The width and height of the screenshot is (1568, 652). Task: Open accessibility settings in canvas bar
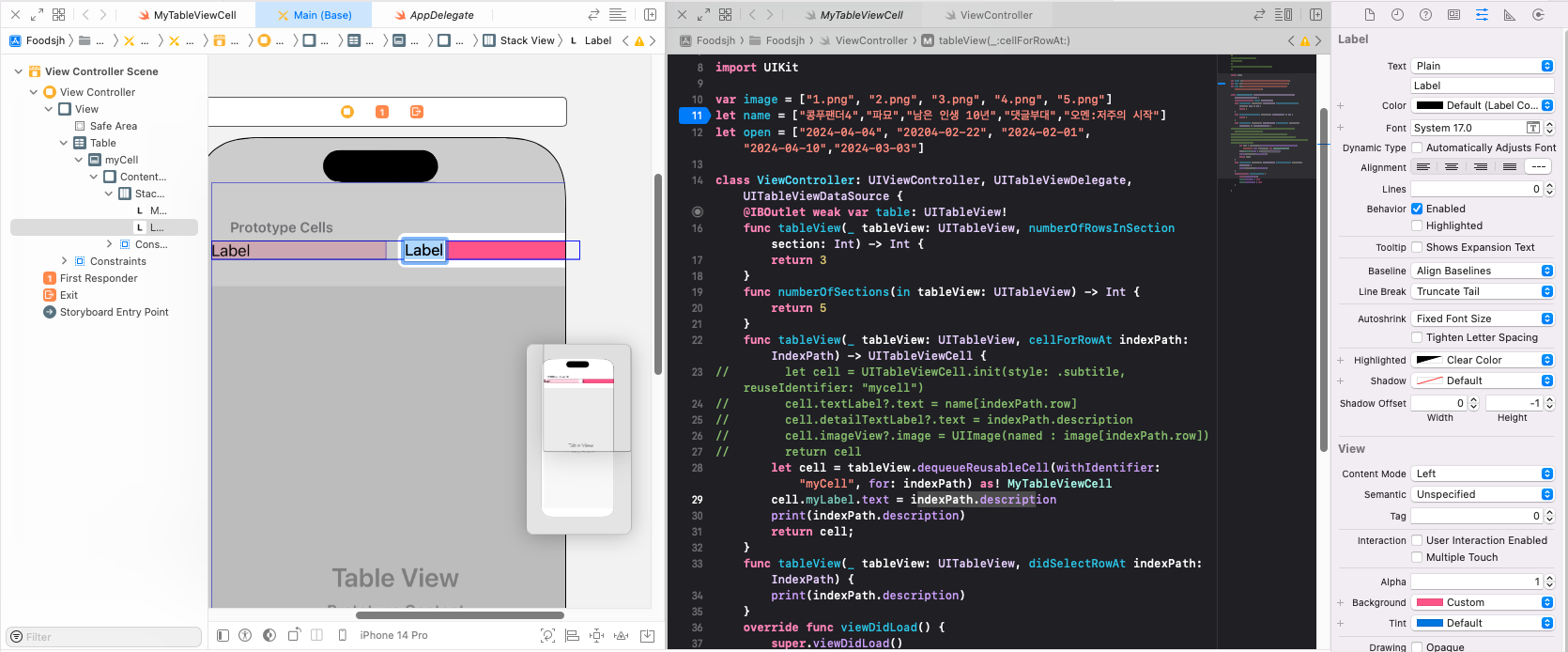(245, 635)
